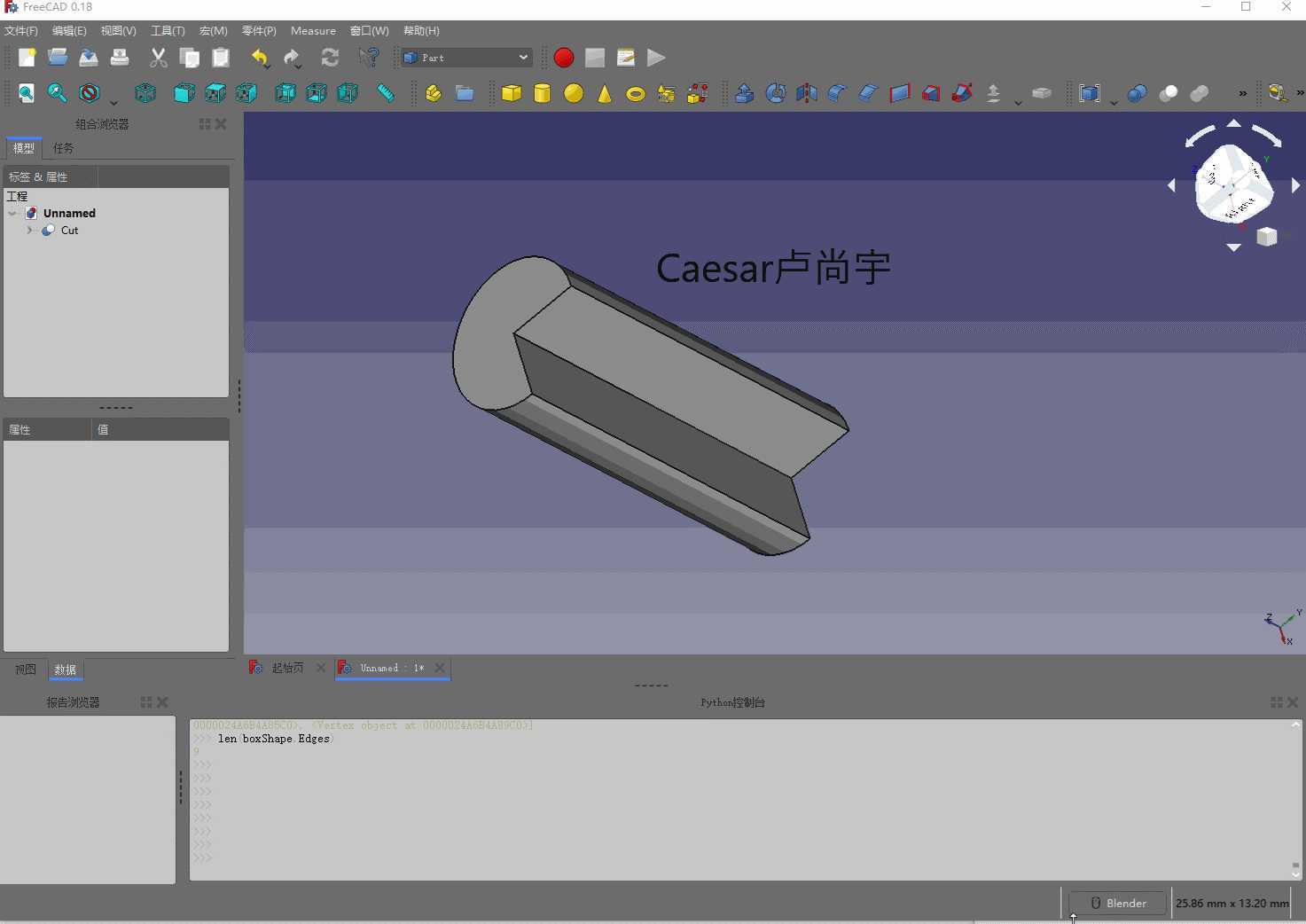Copy the selection

pos(190,58)
